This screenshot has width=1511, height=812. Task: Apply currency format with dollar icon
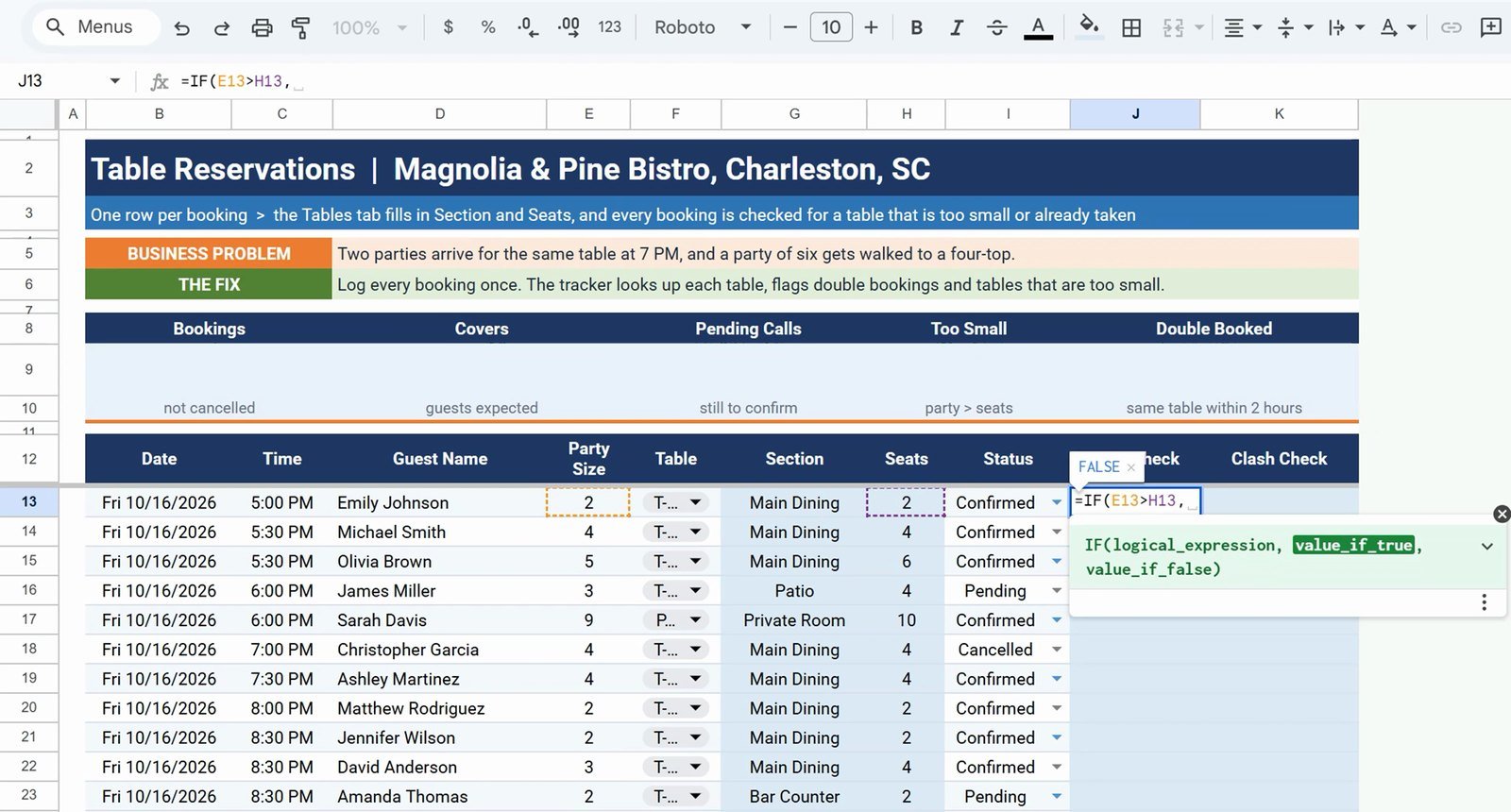click(448, 27)
